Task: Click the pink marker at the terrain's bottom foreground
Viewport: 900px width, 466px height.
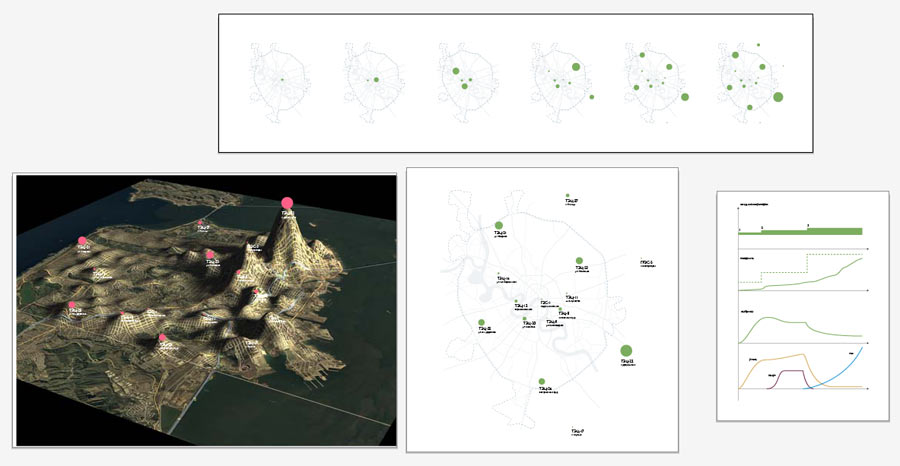Action: tap(163, 338)
